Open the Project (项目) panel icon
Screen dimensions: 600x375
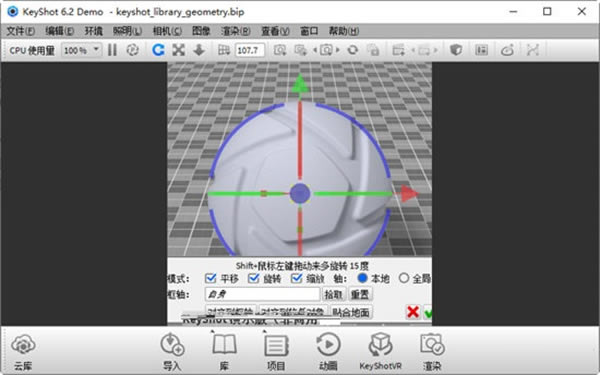pyautogui.click(x=276, y=351)
